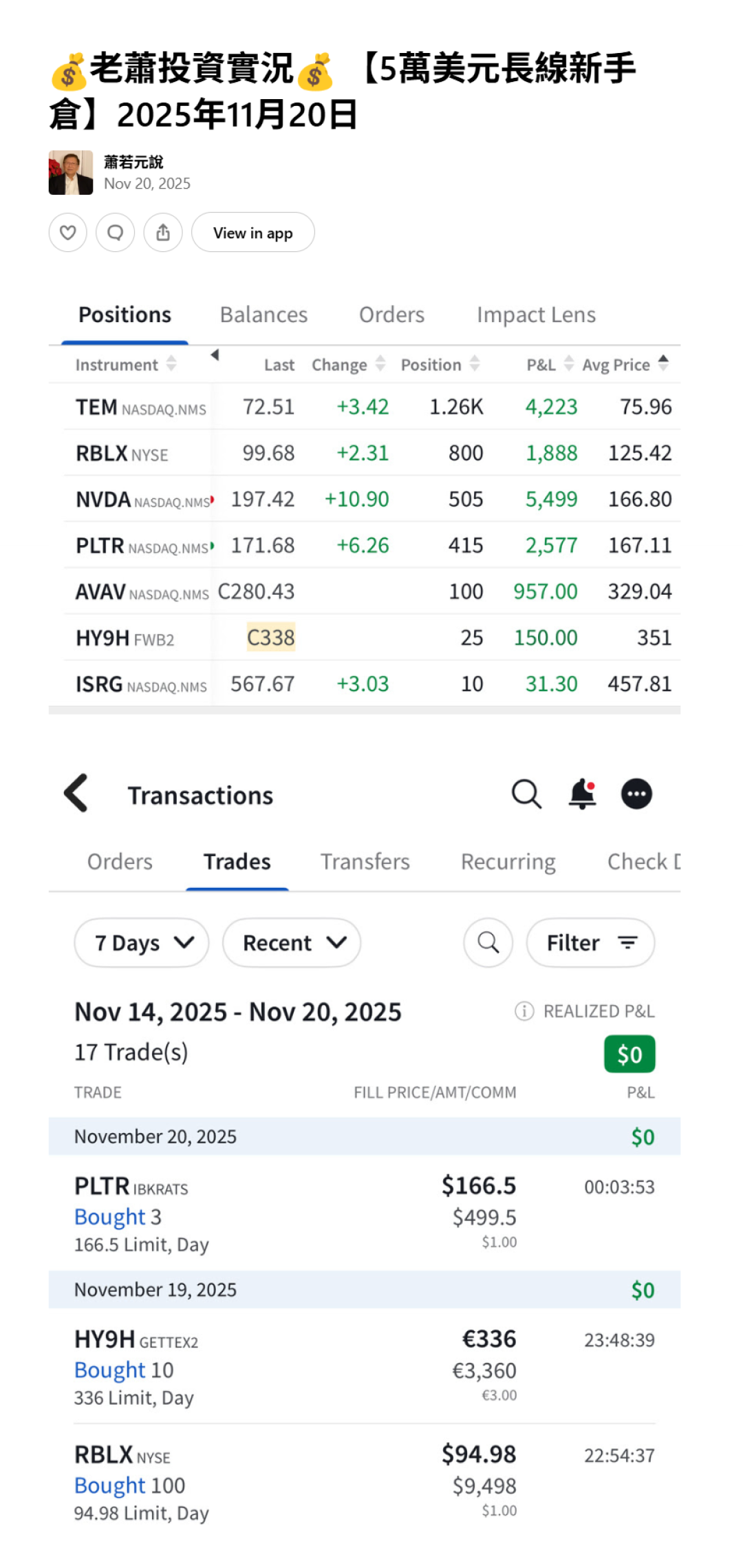Open the Filter button
Screen dimensions: 743x1568
pos(590,942)
